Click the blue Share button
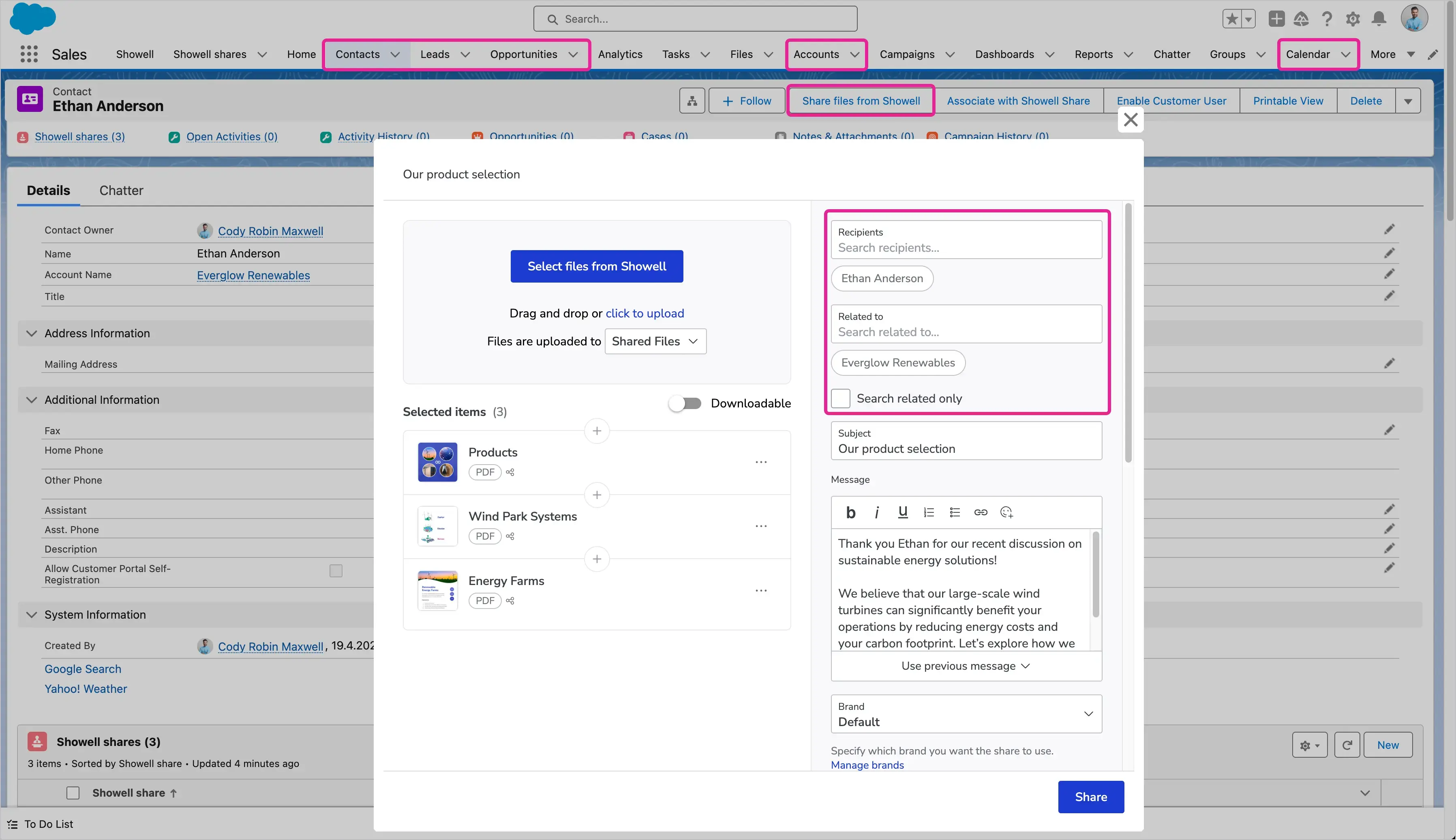Image resolution: width=1456 pixels, height=840 pixels. click(x=1090, y=797)
